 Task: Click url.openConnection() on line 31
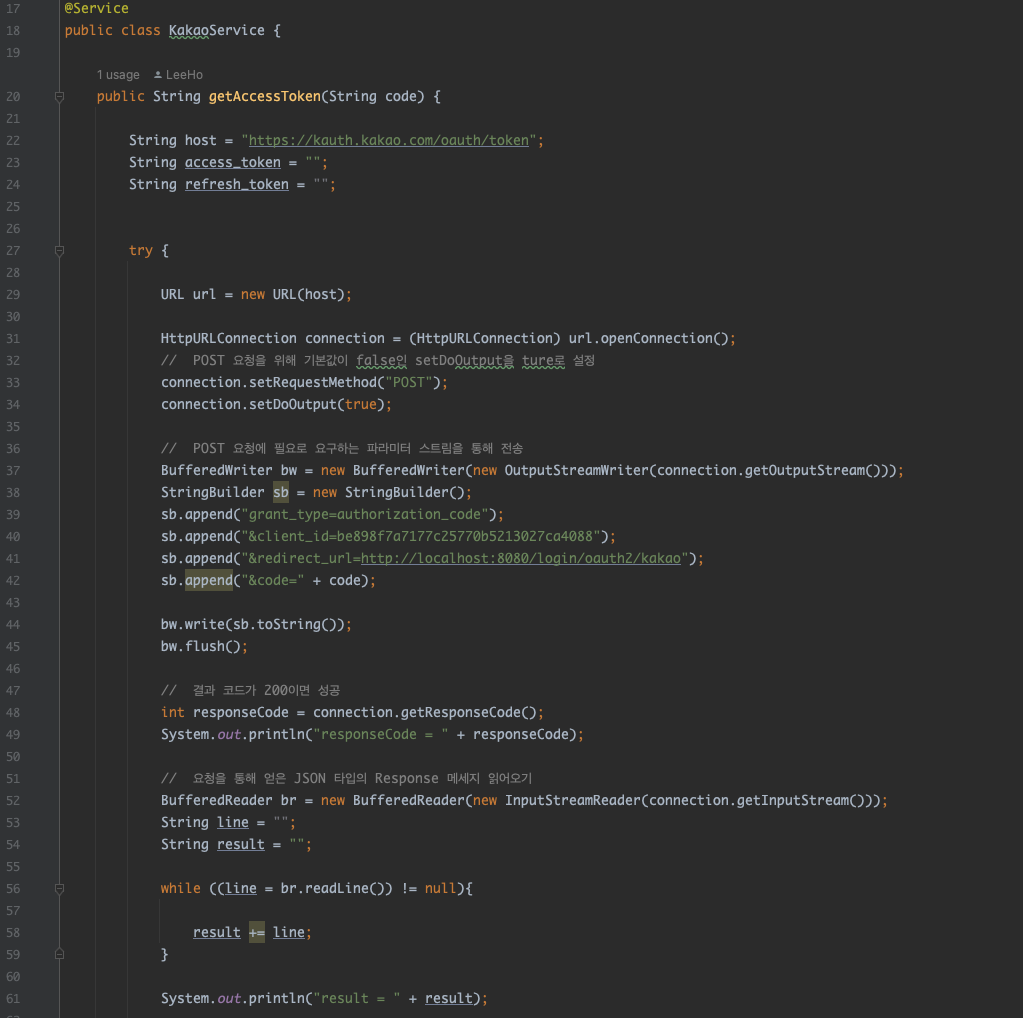[x=649, y=339]
